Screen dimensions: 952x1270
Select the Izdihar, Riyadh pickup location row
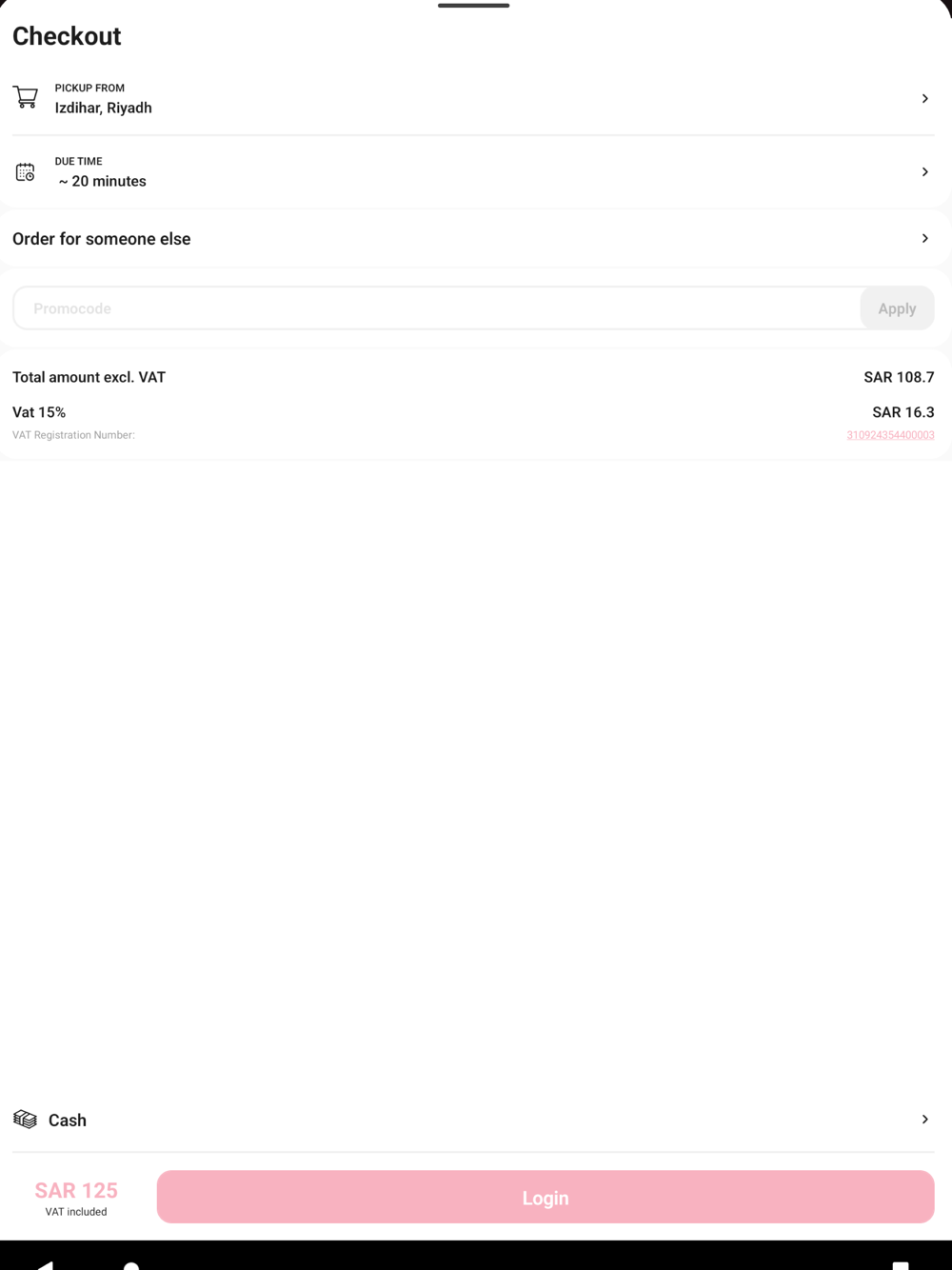point(473,99)
